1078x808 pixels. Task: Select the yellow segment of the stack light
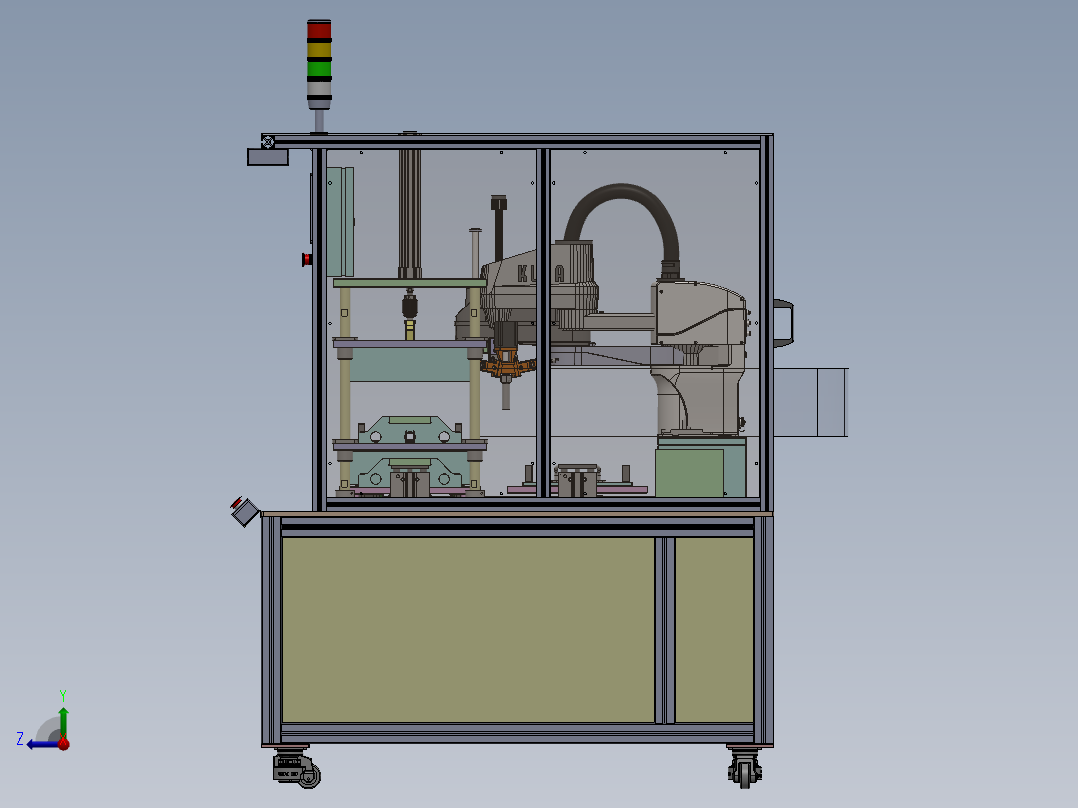(x=319, y=50)
